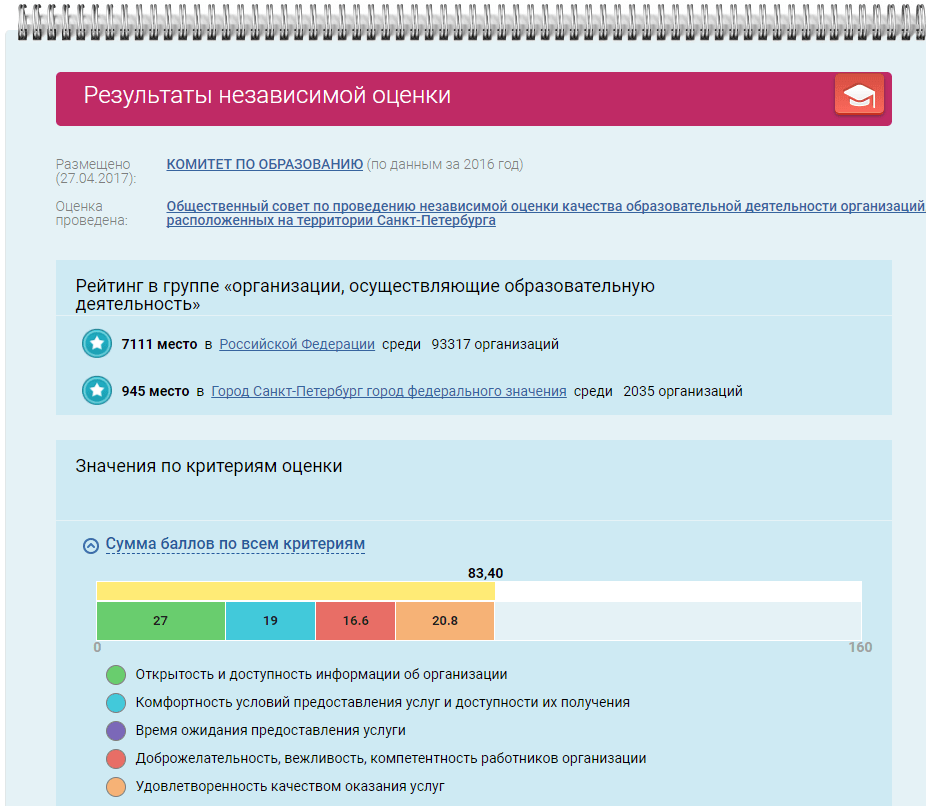The height and width of the screenshot is (806, 926).
Task: Select the orange bar segment showing 20.8
Action: point(445,620)
